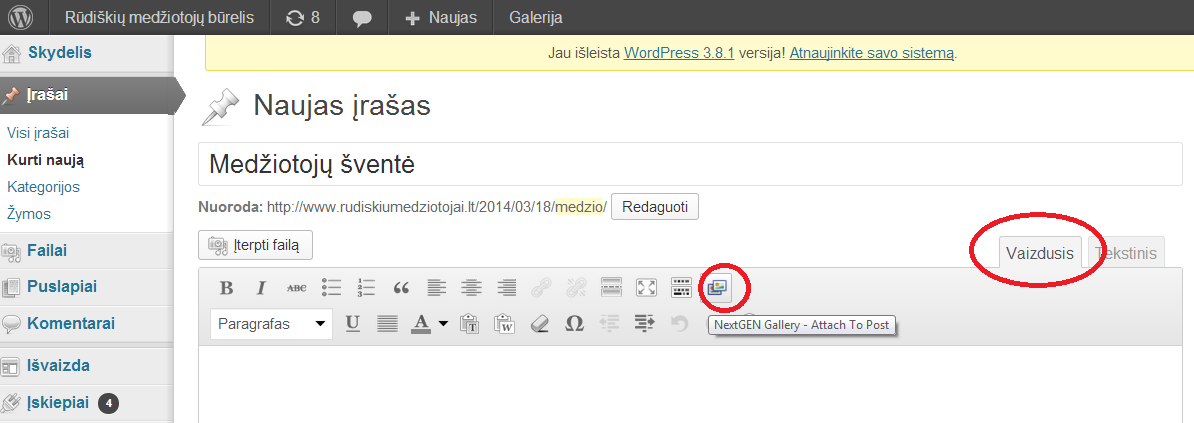
Task: Open the text color picker arrow
Action: click(x=442, y=324)
